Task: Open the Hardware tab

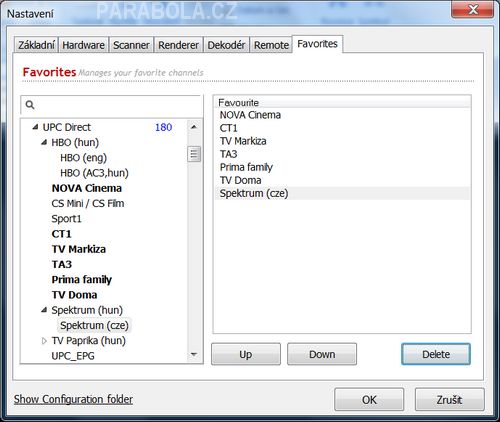Action: point(83,45)
